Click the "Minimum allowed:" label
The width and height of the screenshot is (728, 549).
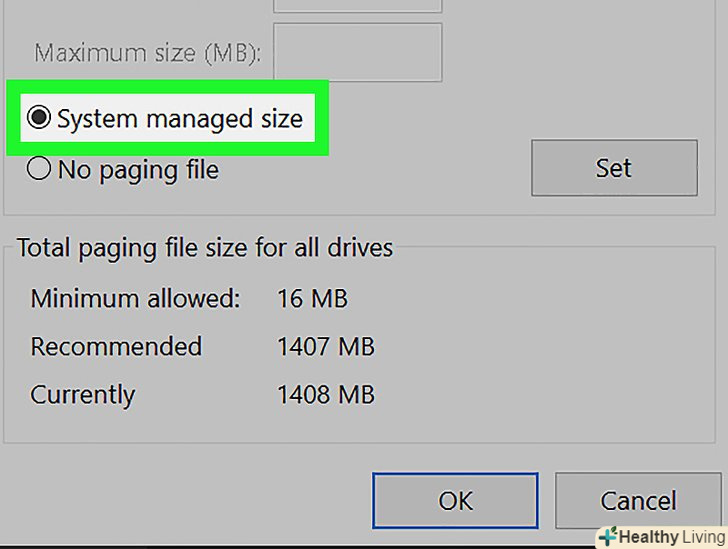pos(135,298)
